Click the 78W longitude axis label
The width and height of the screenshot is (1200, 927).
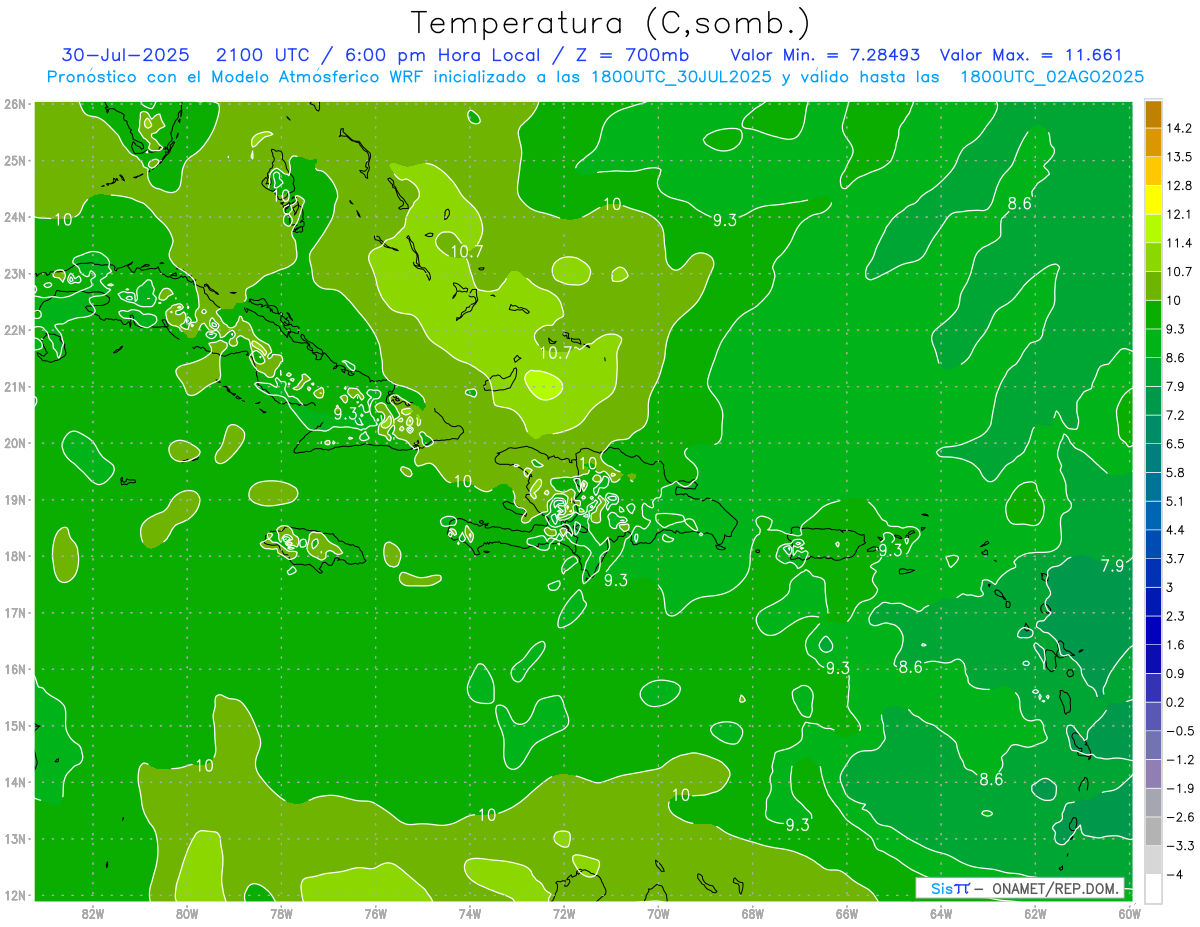click(x=281, y=913)
